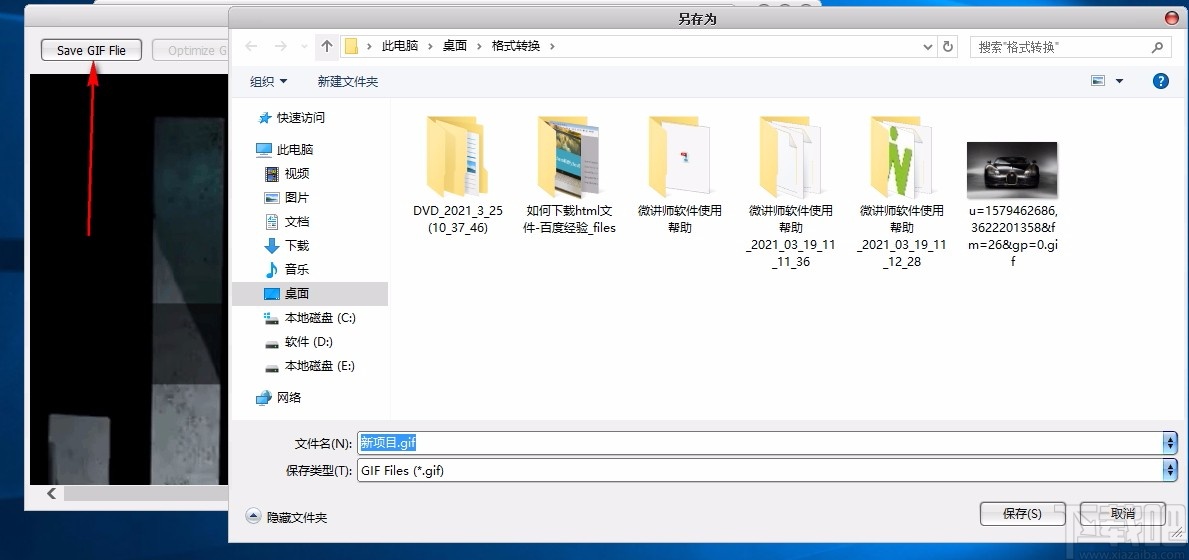Viewport: 1189px width, 560px height.
Task: Open 软件 (D:) drive in sidebar
Action: click(x=299, y=342)
